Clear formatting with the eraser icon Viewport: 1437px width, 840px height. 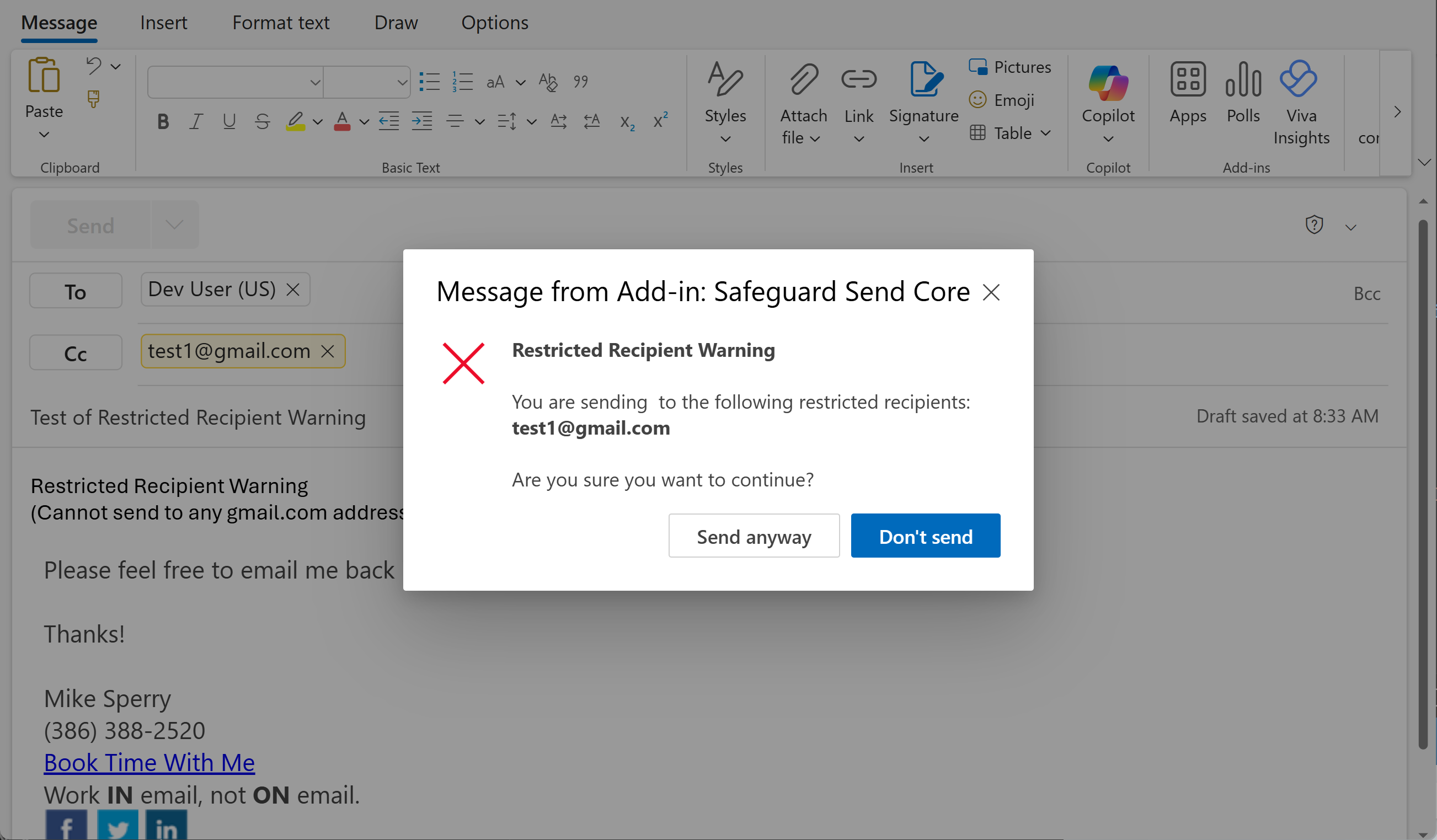548,82
